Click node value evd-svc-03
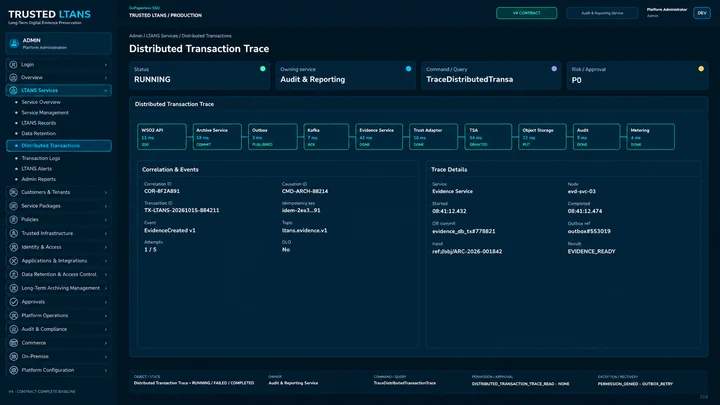This screenshot has width=720, height=405. click(x=581, y=191)
